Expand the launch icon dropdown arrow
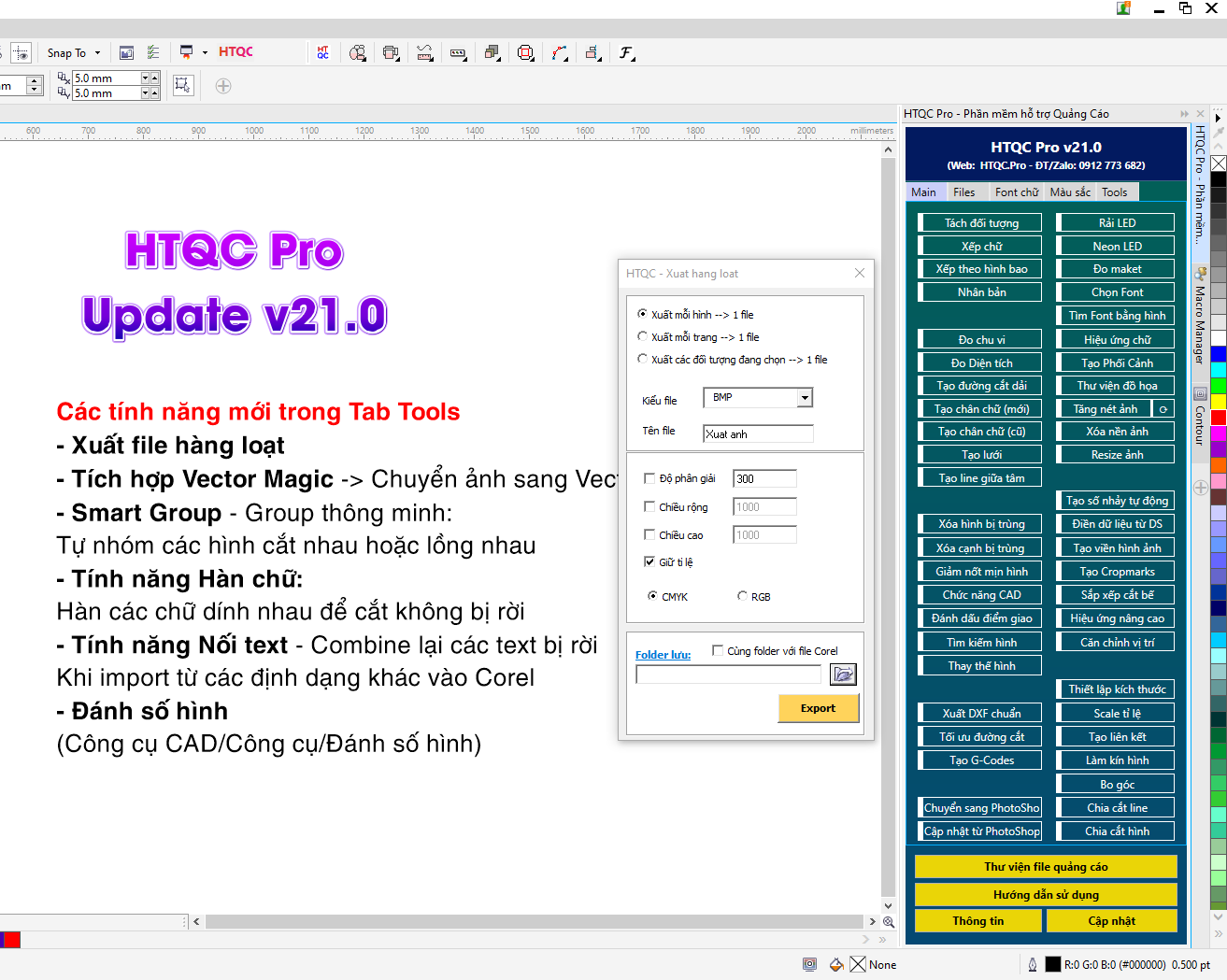 205,53
